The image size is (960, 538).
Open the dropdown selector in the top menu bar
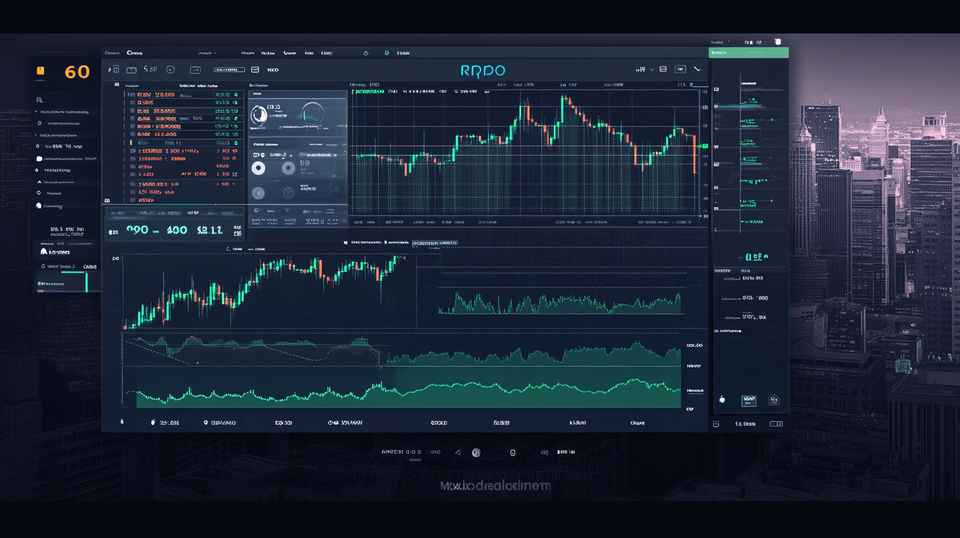(x=204, y=52)
